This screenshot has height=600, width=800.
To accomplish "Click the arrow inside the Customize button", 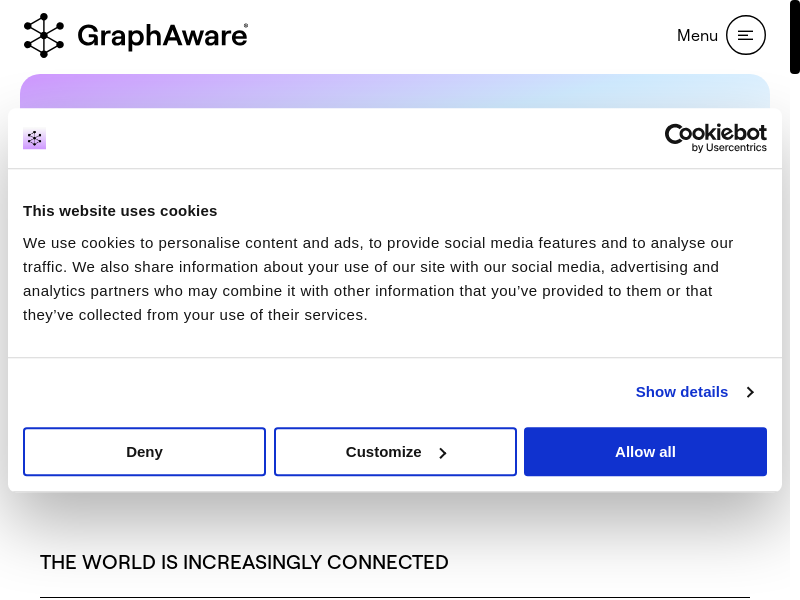I will point(442,453).
